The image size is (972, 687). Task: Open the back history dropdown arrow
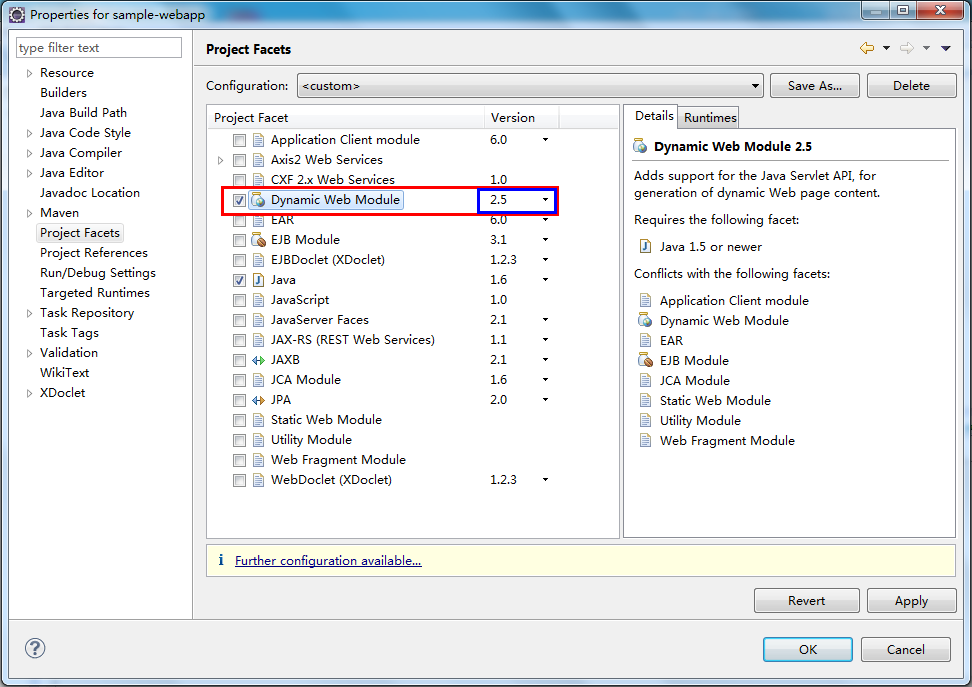click(x=886, y=48)
